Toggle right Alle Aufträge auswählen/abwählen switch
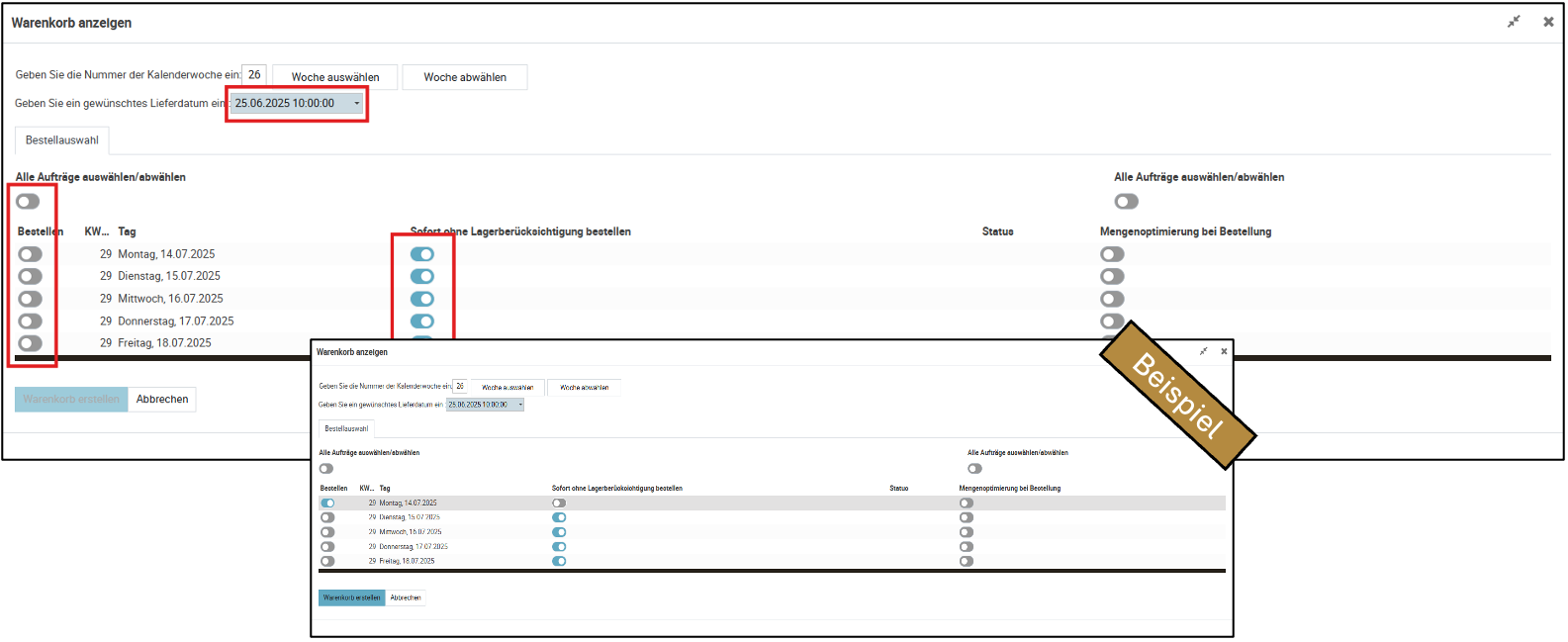1568x642 pixels. click(x=1126, y=202)
